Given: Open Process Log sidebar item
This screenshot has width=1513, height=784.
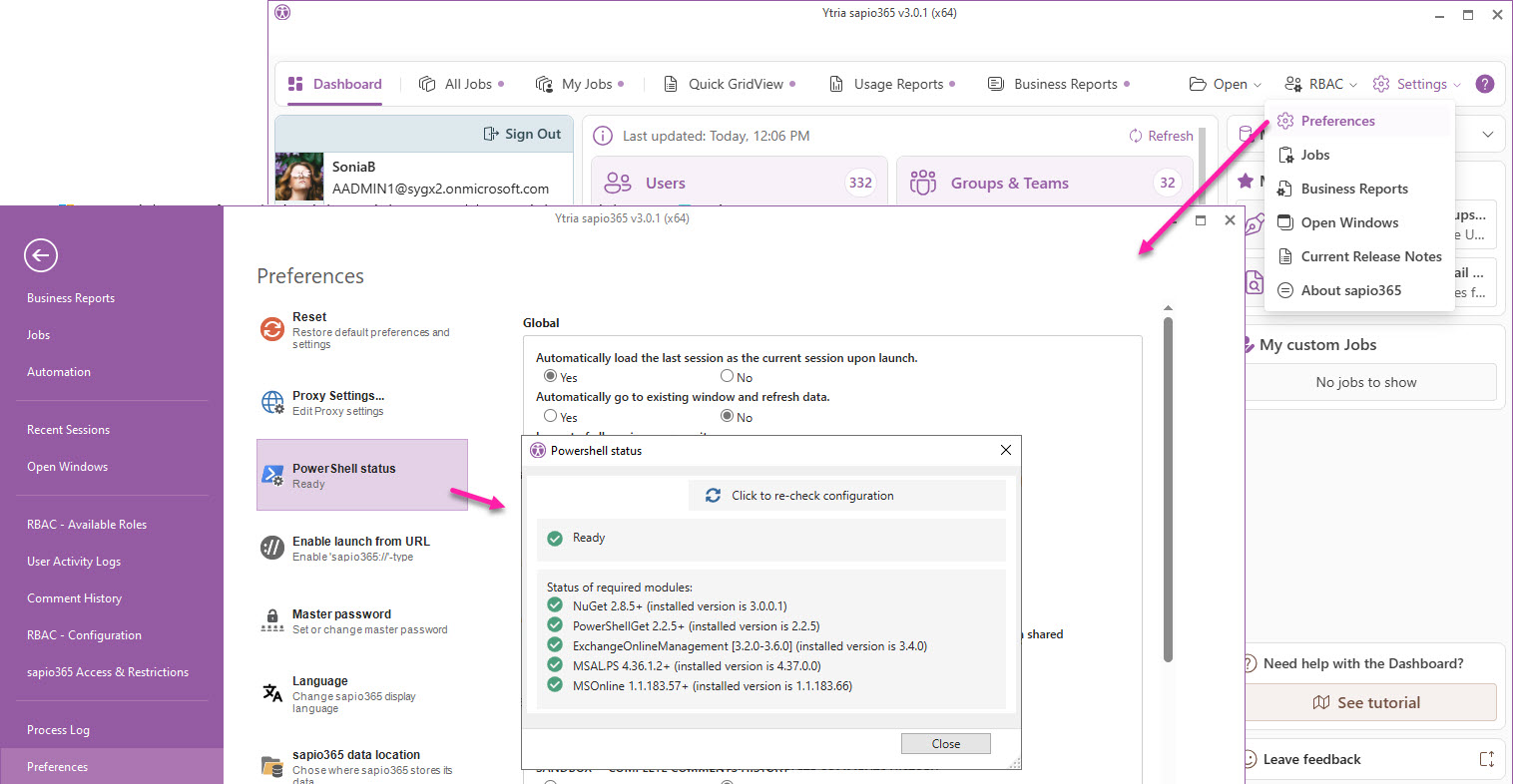Looking at the screenshot, I should point(58,730).
